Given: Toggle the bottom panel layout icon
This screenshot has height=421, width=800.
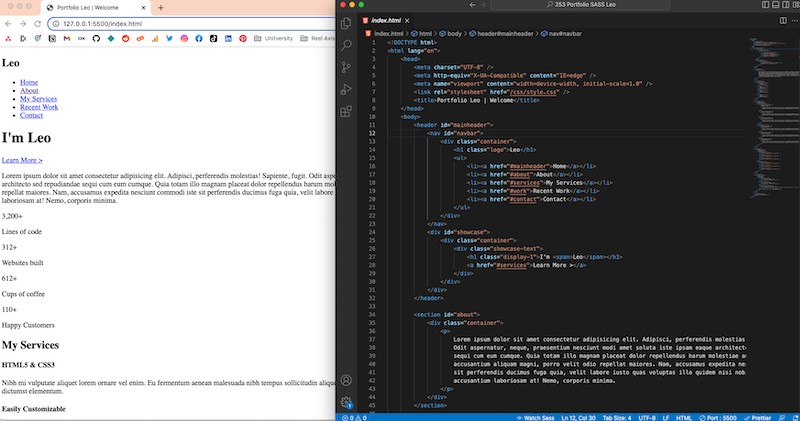Looking at the screenshot, I should point(776,5).
